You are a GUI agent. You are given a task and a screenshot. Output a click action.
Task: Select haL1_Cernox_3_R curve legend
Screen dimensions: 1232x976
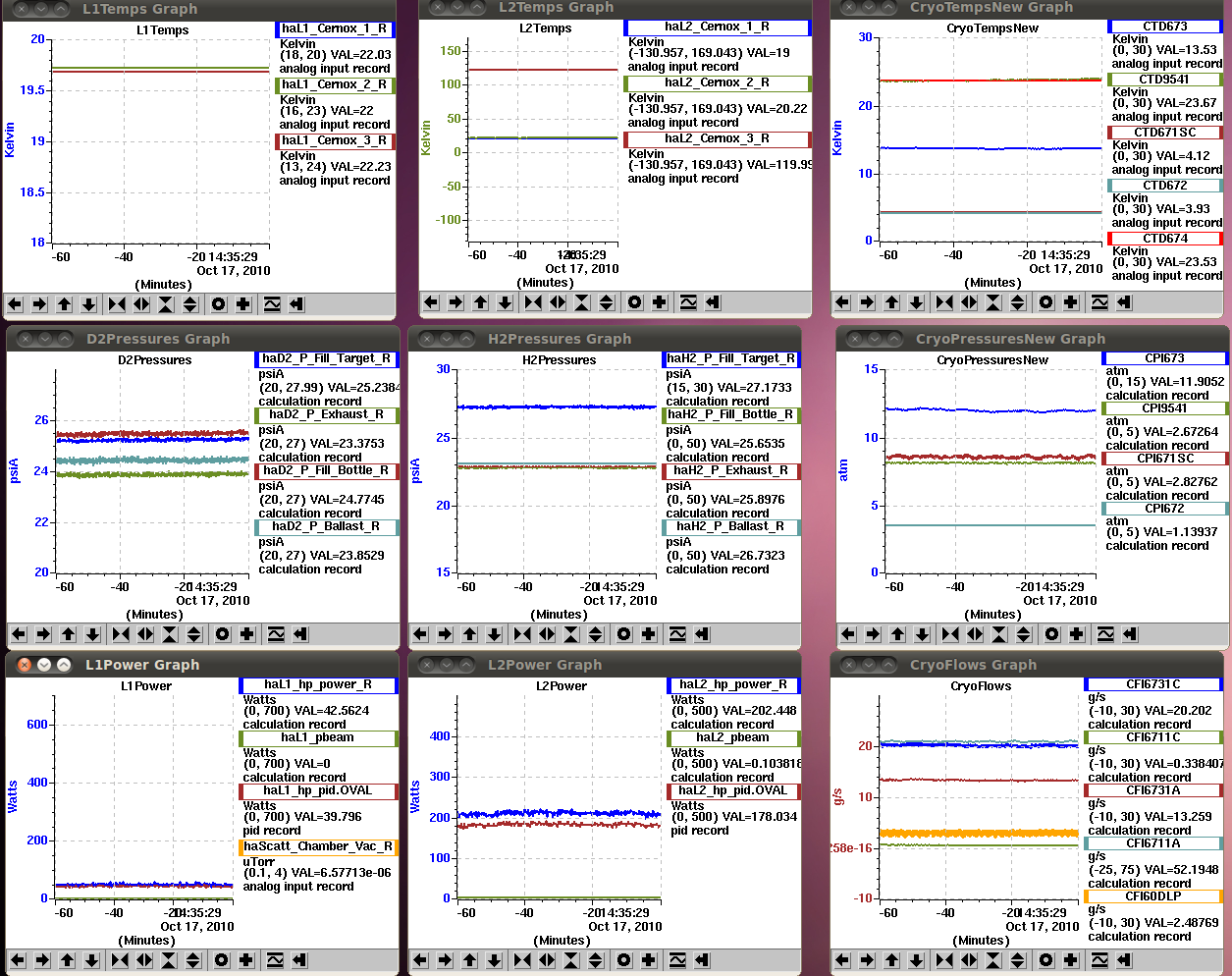335,141
